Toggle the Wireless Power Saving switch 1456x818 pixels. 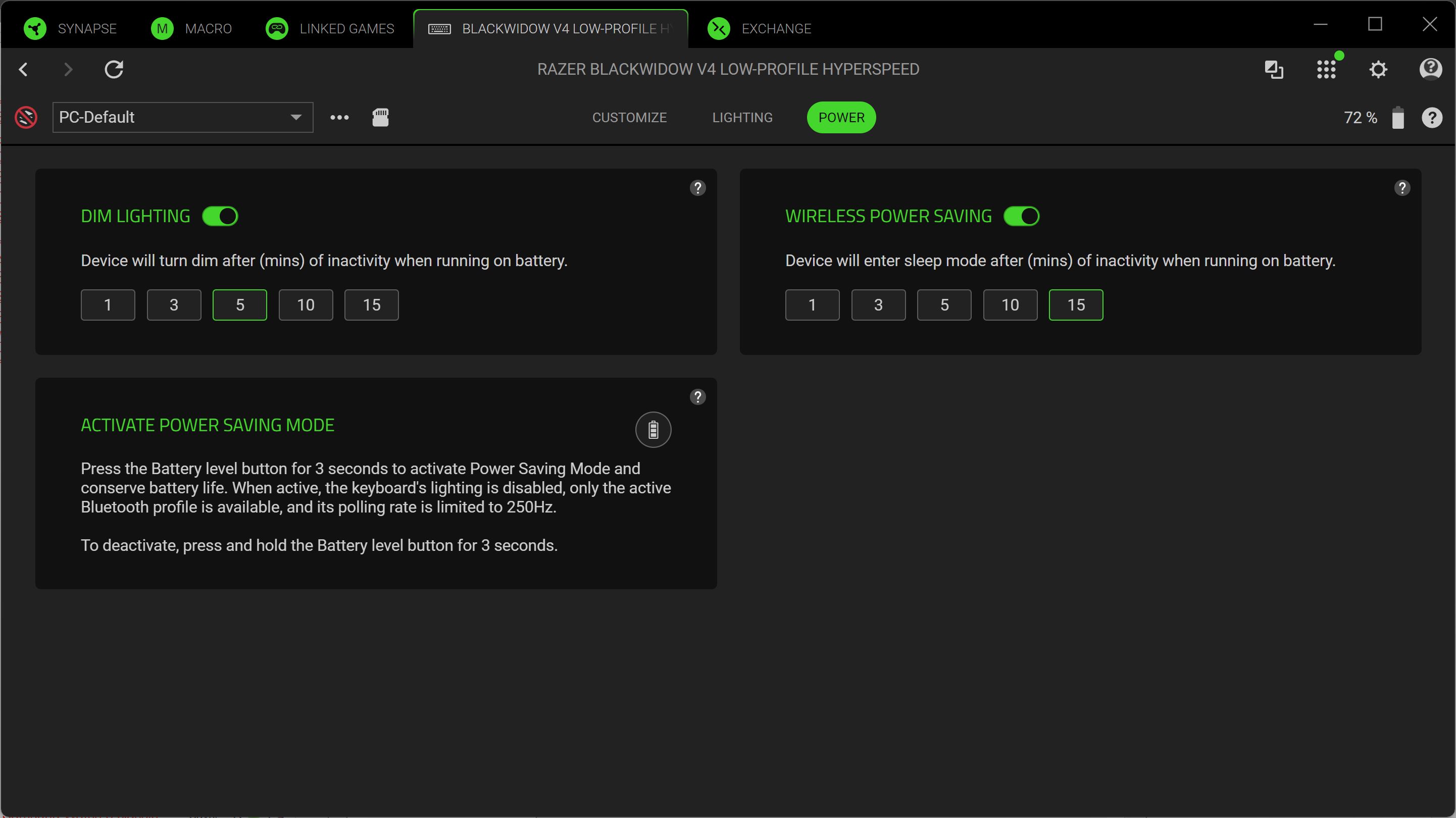tap(1021, 217)
